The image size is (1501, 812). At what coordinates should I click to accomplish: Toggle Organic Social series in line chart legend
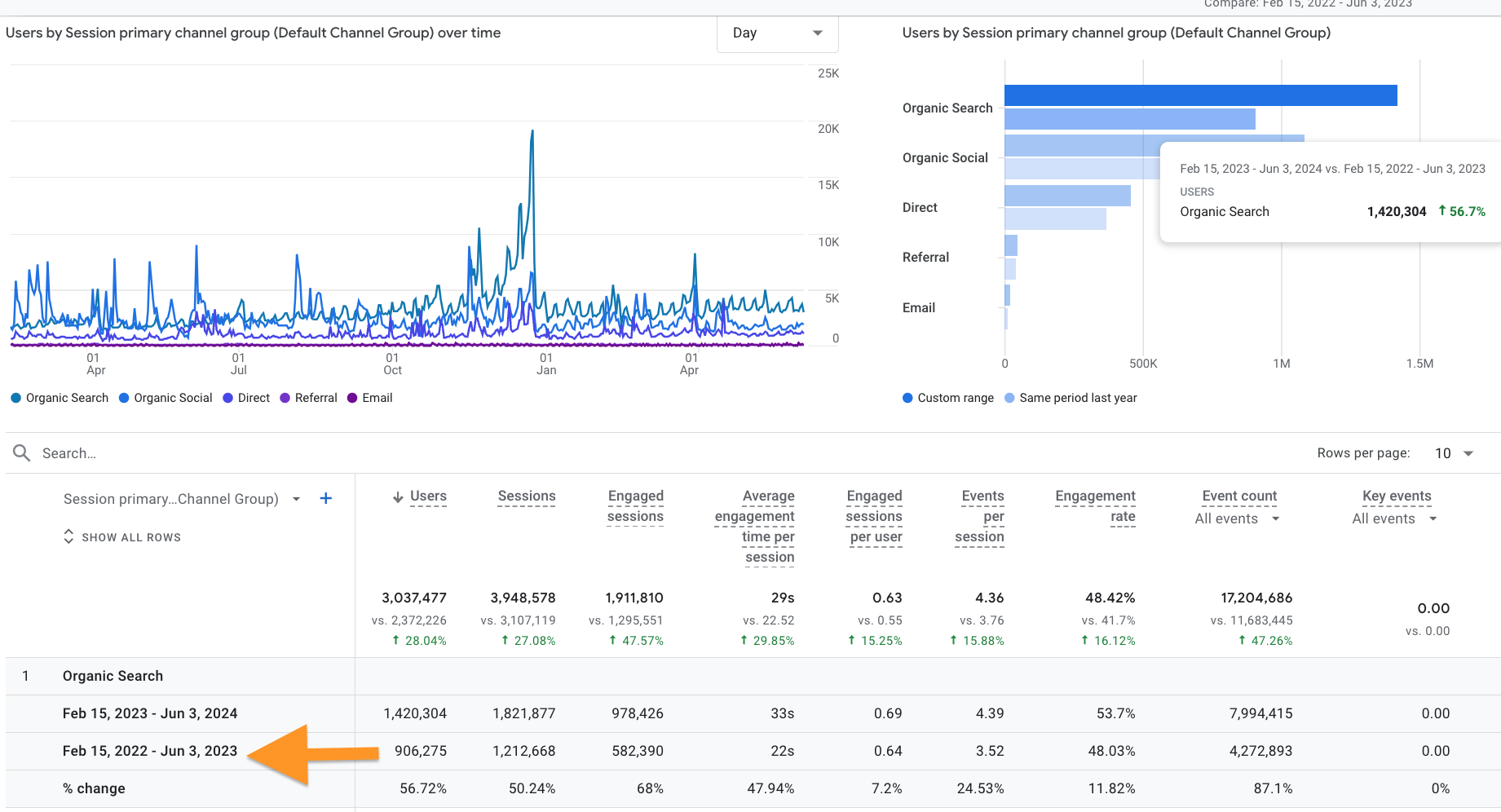(x=166, y=398)
